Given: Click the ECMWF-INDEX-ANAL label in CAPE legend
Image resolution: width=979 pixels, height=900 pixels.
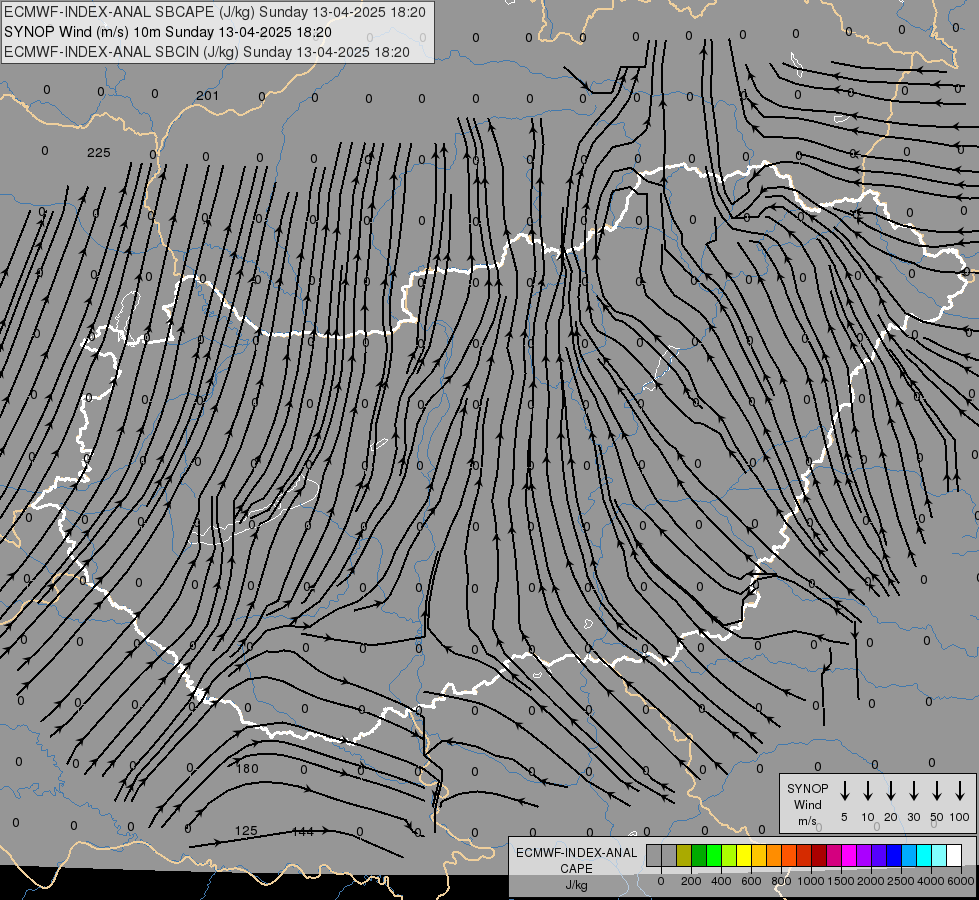Looking at the screenshot, I should 576,853.
